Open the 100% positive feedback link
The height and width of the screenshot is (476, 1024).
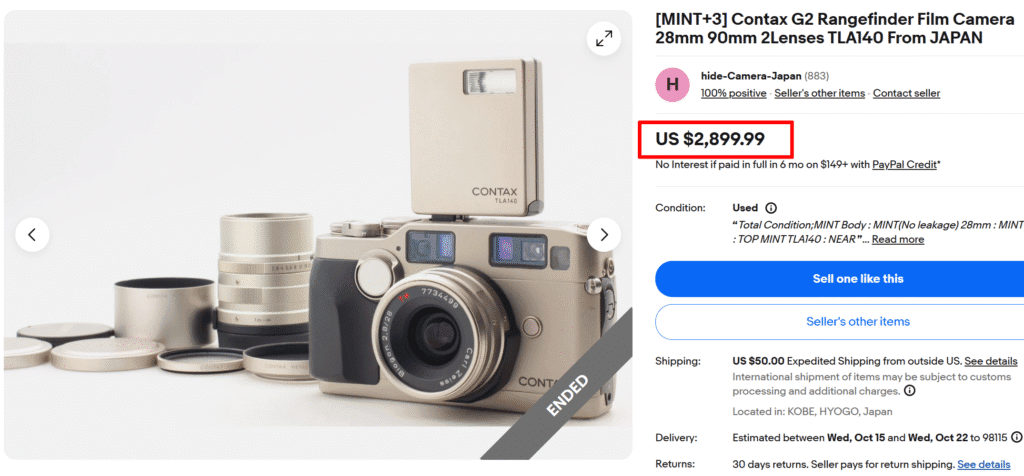pos(733,93)
